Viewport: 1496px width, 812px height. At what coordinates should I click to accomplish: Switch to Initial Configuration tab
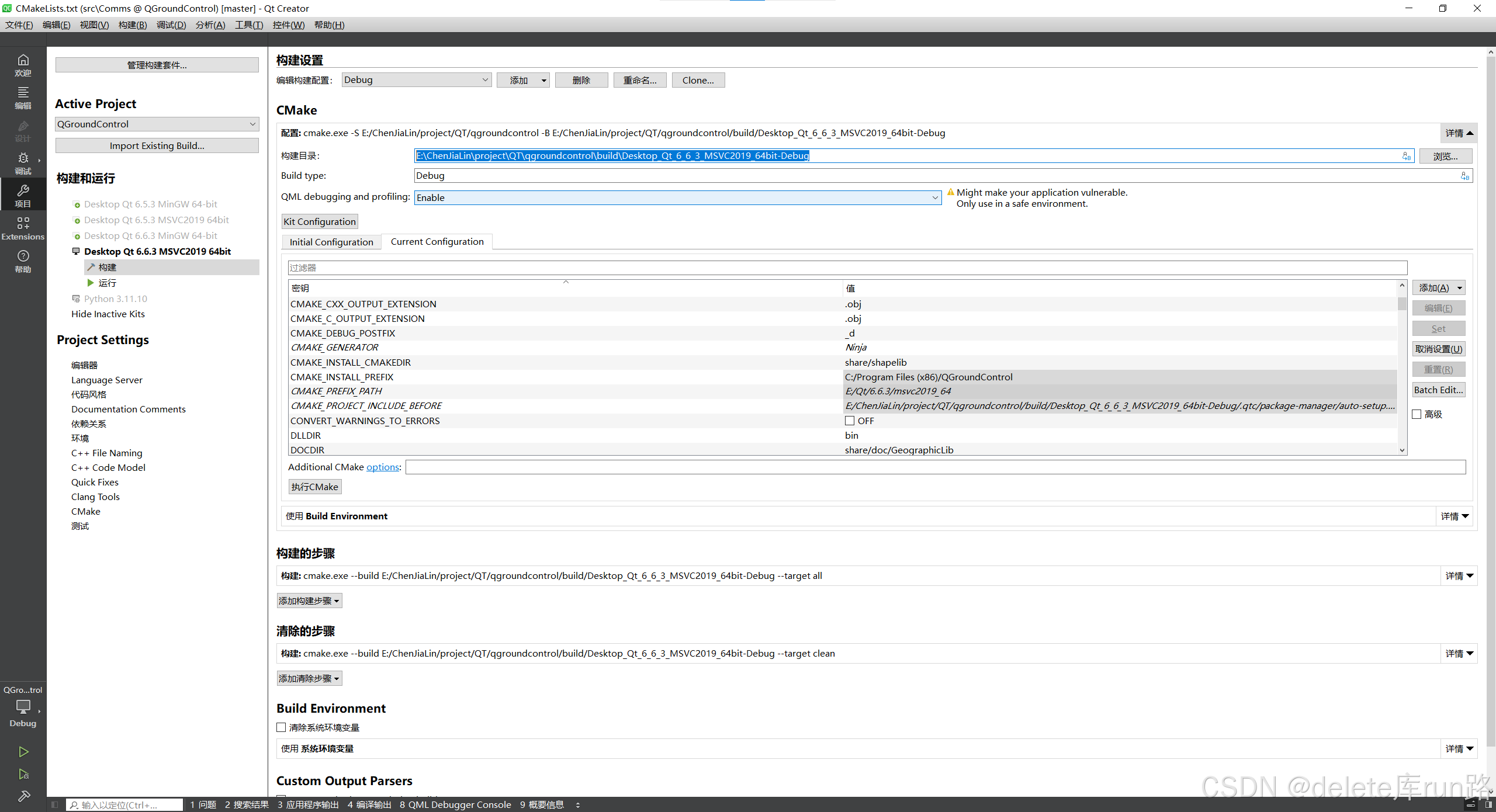(331, 242)
